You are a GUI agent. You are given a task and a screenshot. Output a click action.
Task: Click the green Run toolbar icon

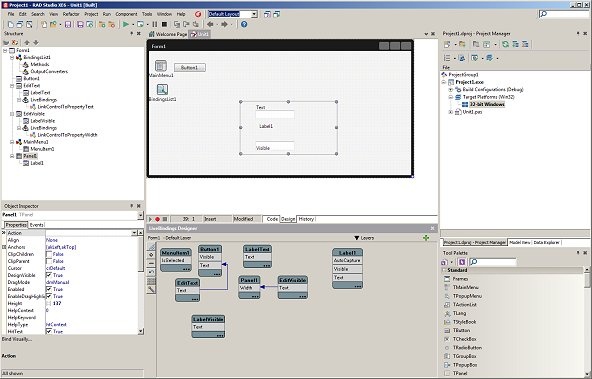pos(126,24)
